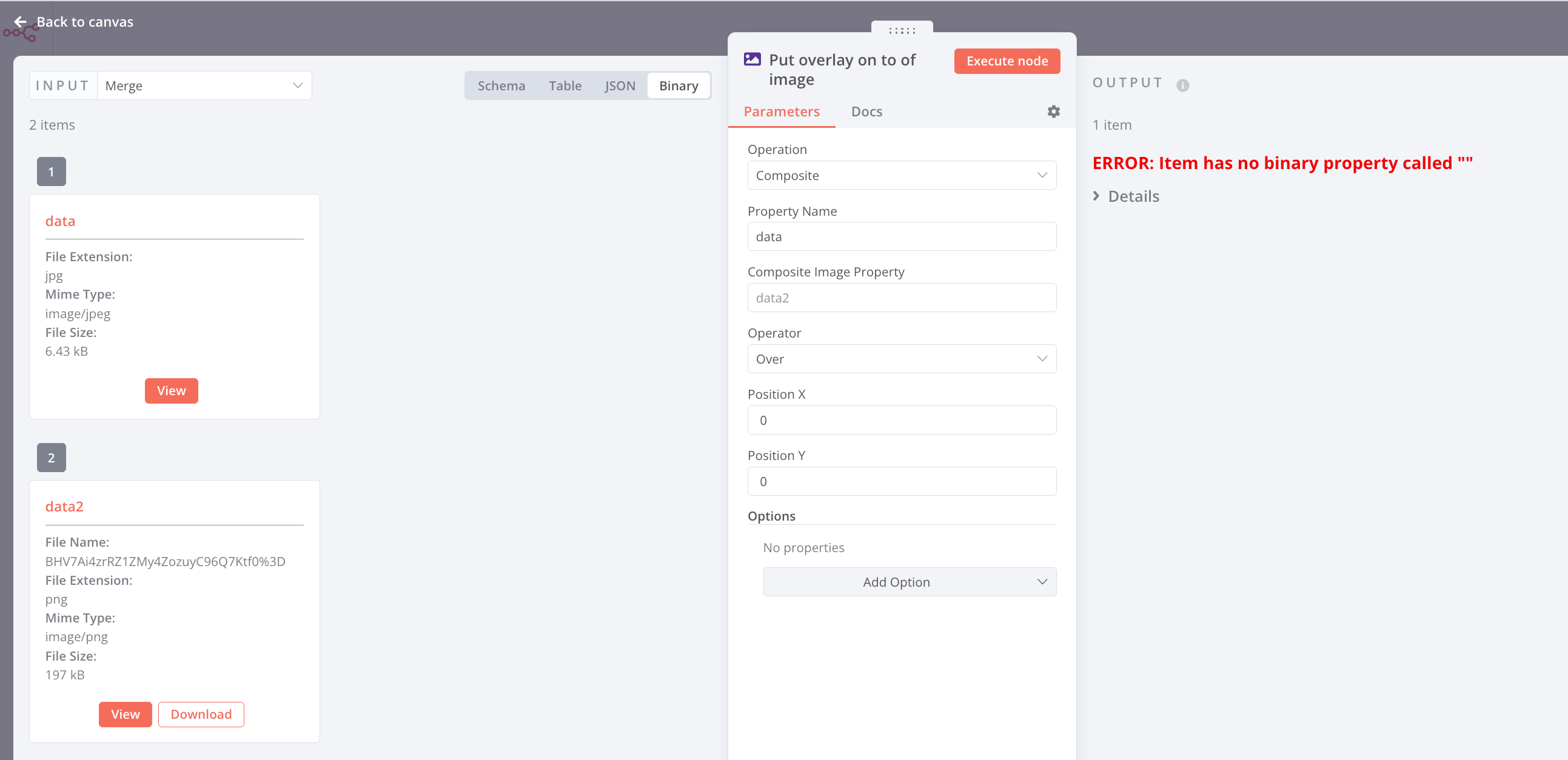This screenshot has width=1568, height=760.
Task: Open node settings gear icon
Action: tap(1053, 112)
